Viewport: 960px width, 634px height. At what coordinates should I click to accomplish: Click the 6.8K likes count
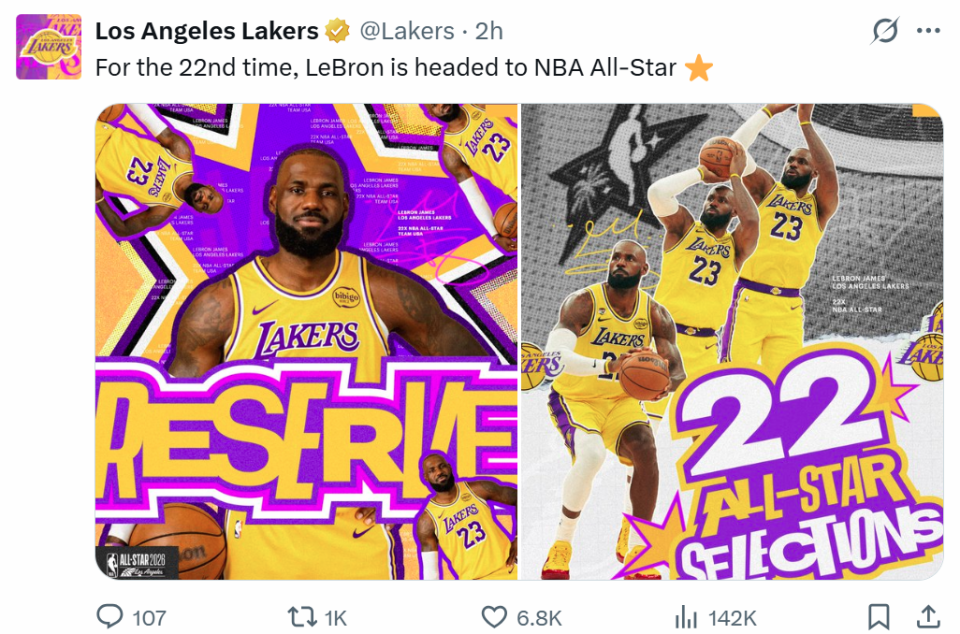coord(539,617)
